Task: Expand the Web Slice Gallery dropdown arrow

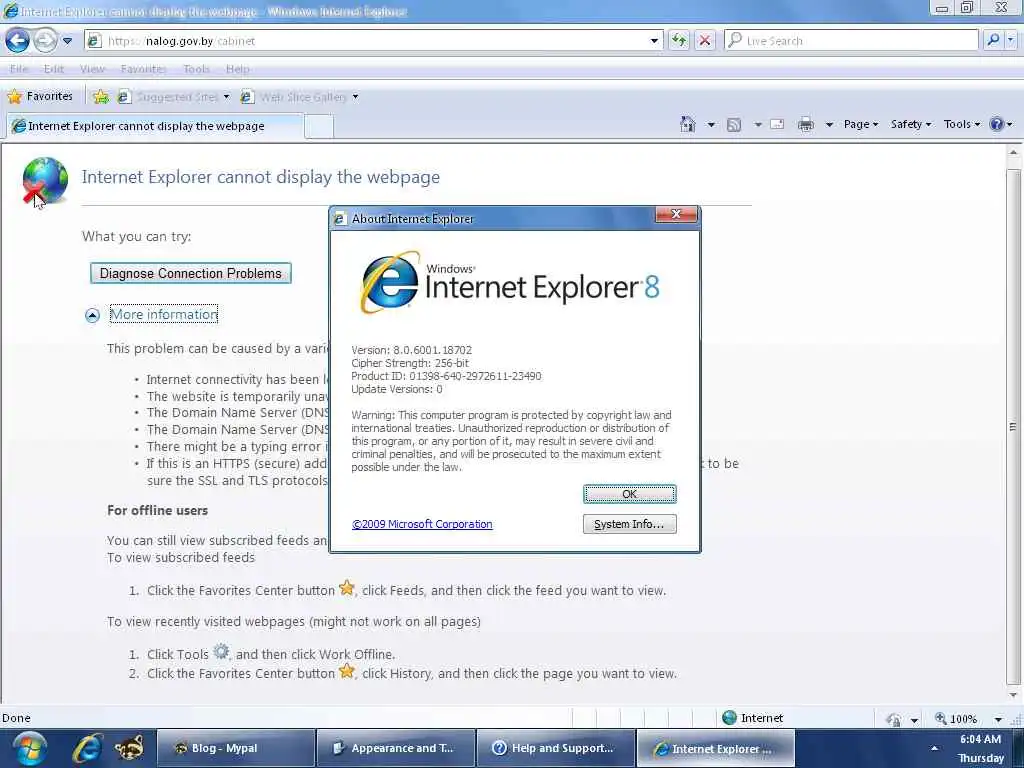Action: coord(355,97)
